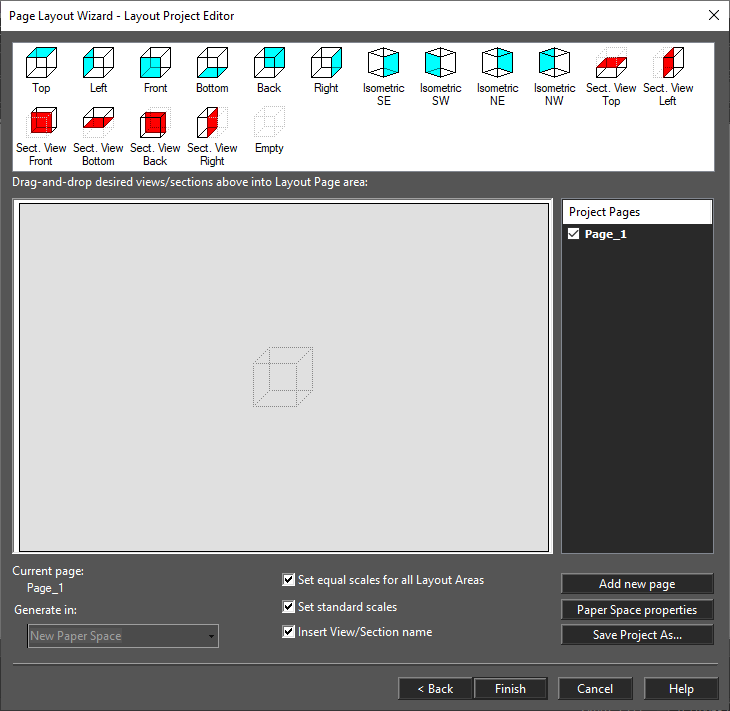Pick the Front view cube icon
Image resolution: width=730 pixels, height=711 pixels.
(155, 62)
